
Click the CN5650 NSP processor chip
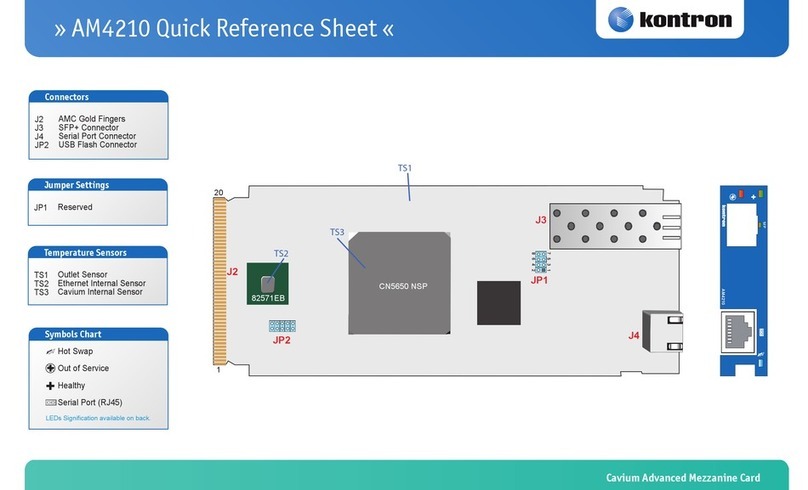click(x=399, y=283)
